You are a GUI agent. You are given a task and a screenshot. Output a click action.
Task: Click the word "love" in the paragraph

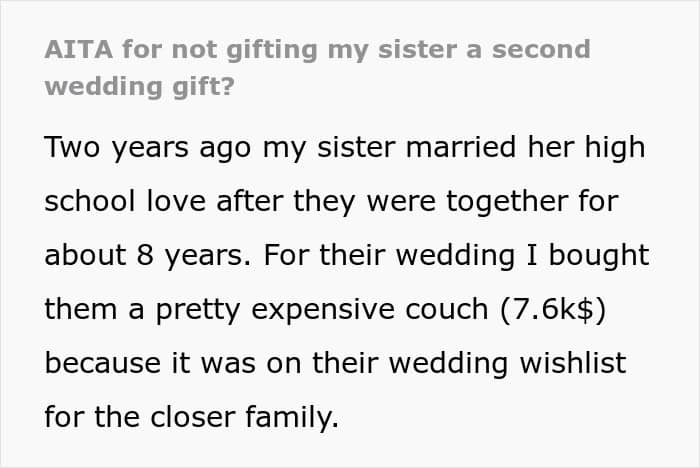pos(176,201)
